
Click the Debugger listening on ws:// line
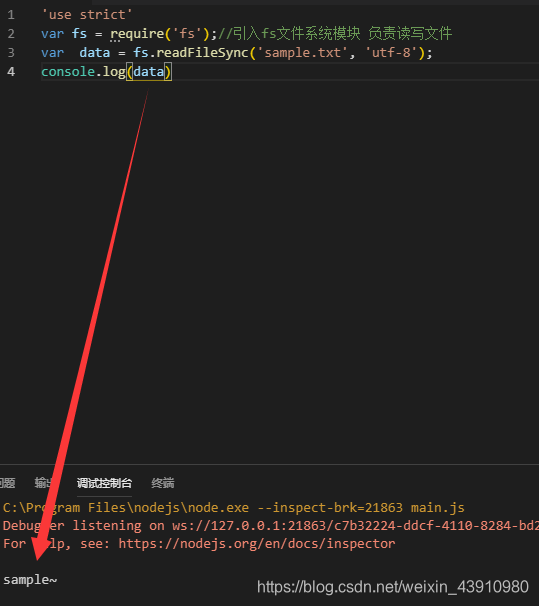[x=270, y=526]
